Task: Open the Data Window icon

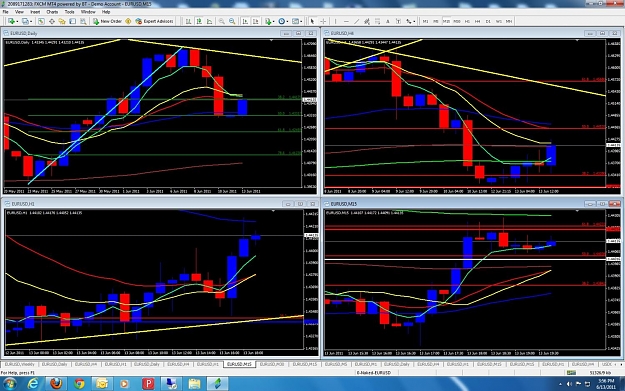Action: pos(52,21)
